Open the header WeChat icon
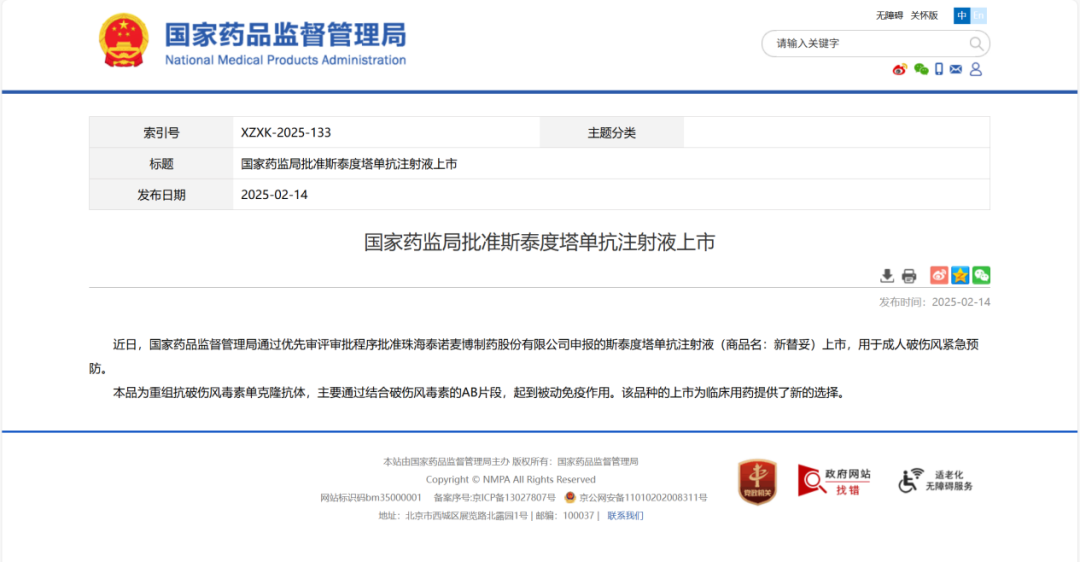This screenshot has width=1080, height=562. point(921,69)
